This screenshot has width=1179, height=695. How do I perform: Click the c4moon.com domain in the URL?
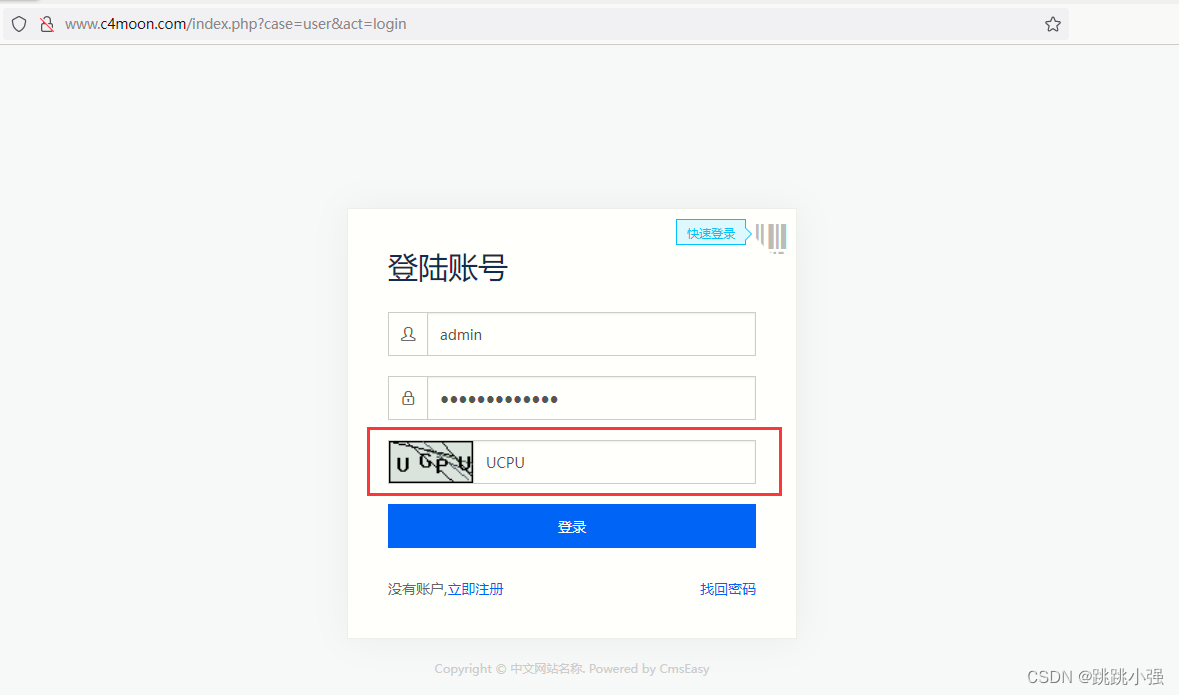point(144,24)
